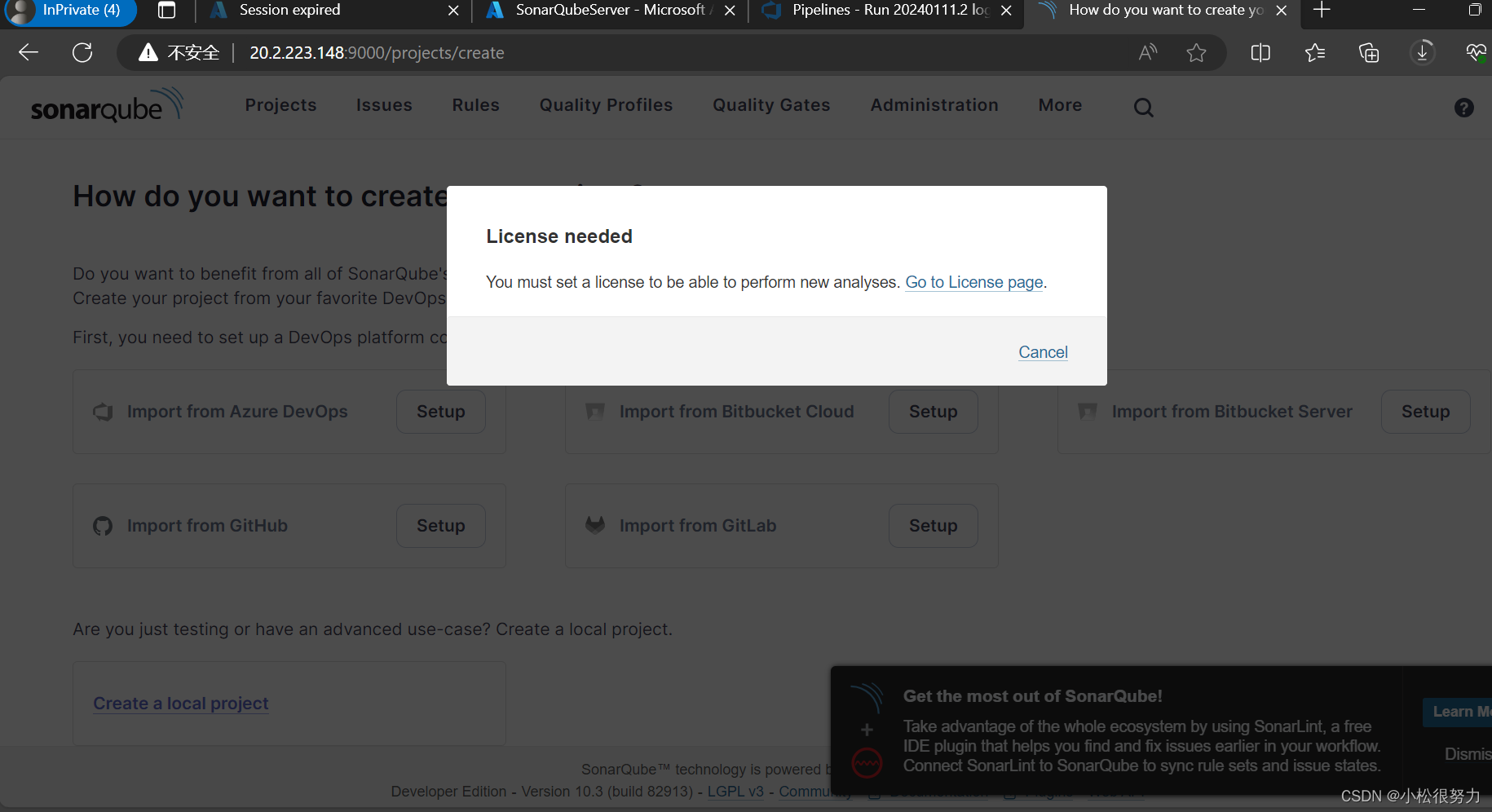Click the Go to License page link
Screen dimensions: 1492x812
(x=974, y=282)
